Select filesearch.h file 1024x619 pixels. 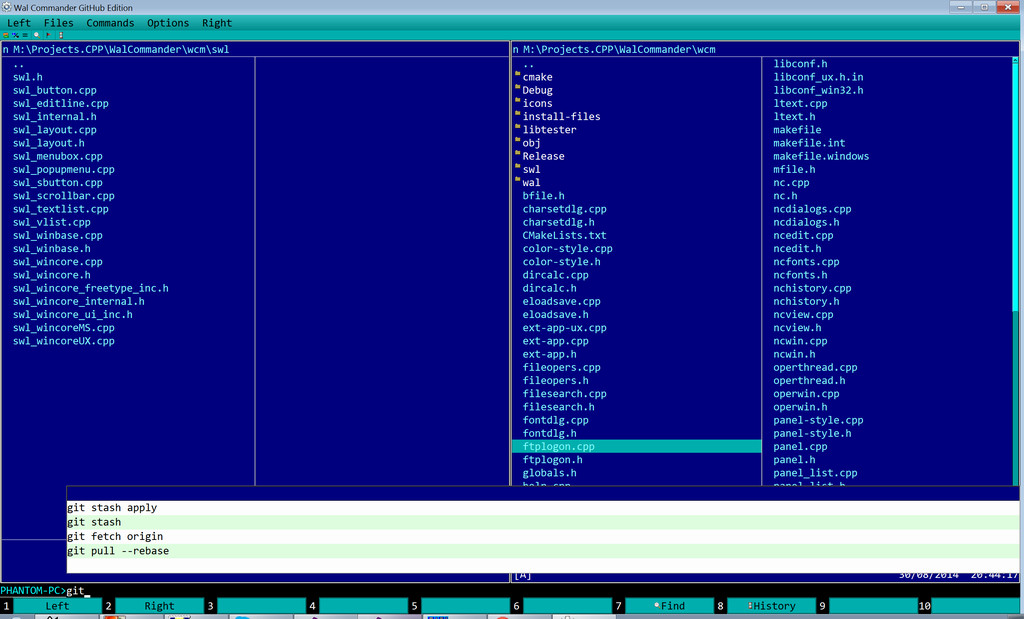pyautogui.click(x=558, y=407)
